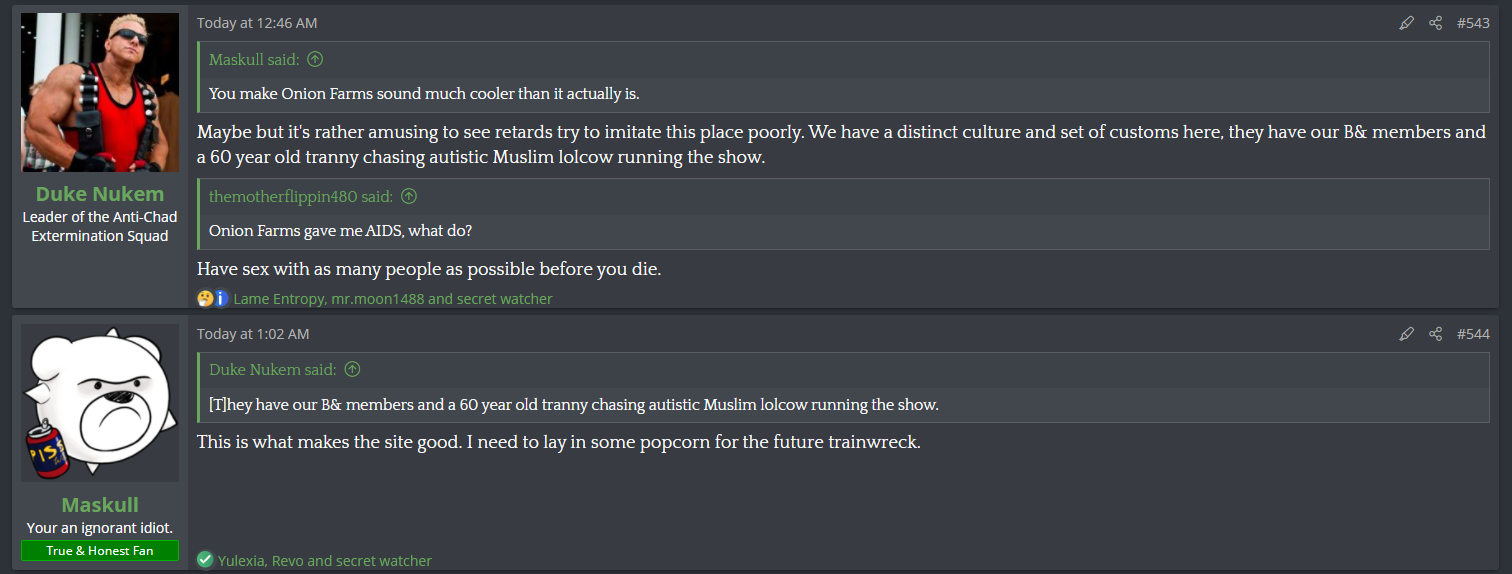Click the pencil icon on post #544
Image resolution: width=1512 pixels, height=574 pixels.
point(1407,334)
